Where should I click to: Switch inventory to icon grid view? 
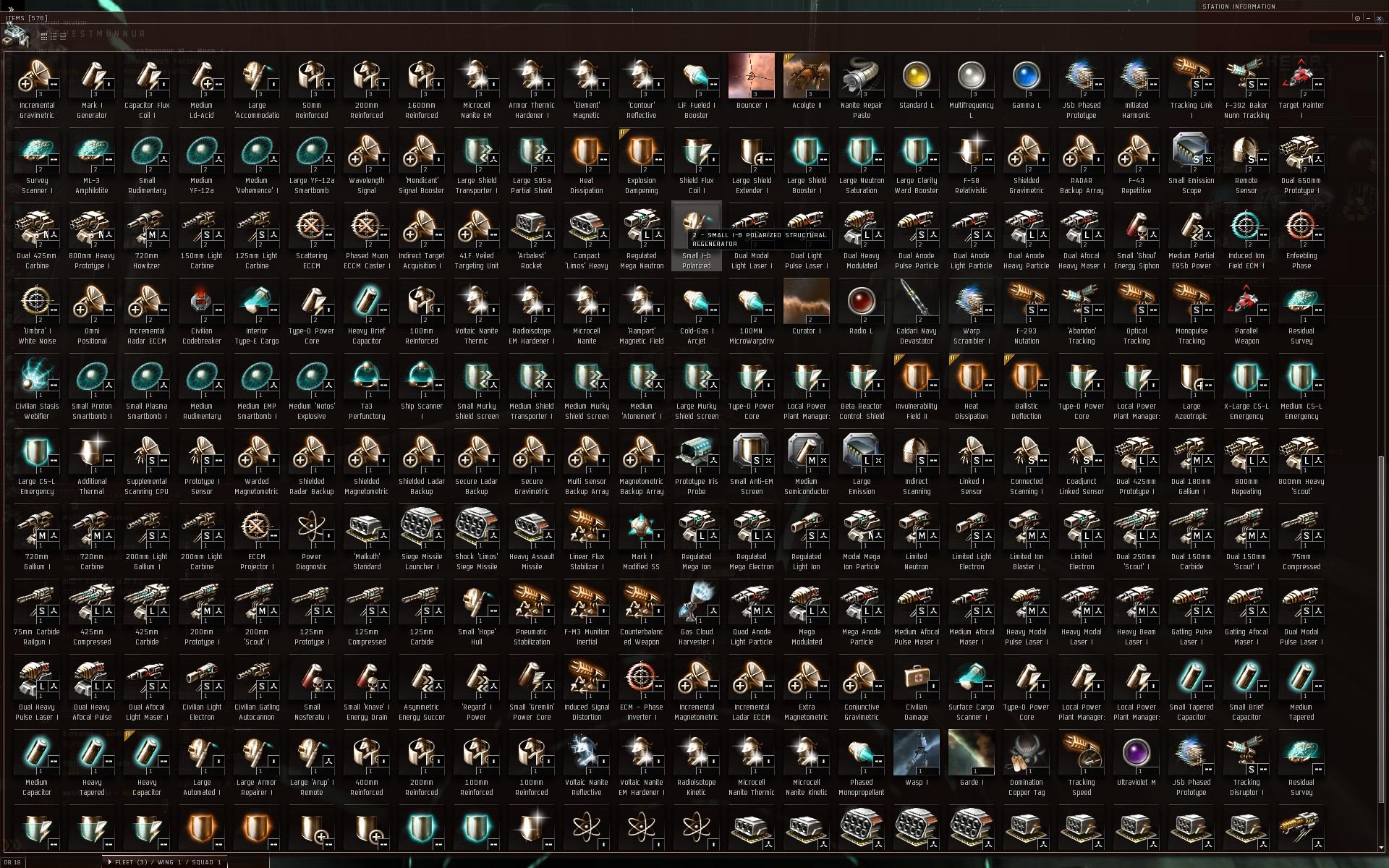tap(44, 36)
